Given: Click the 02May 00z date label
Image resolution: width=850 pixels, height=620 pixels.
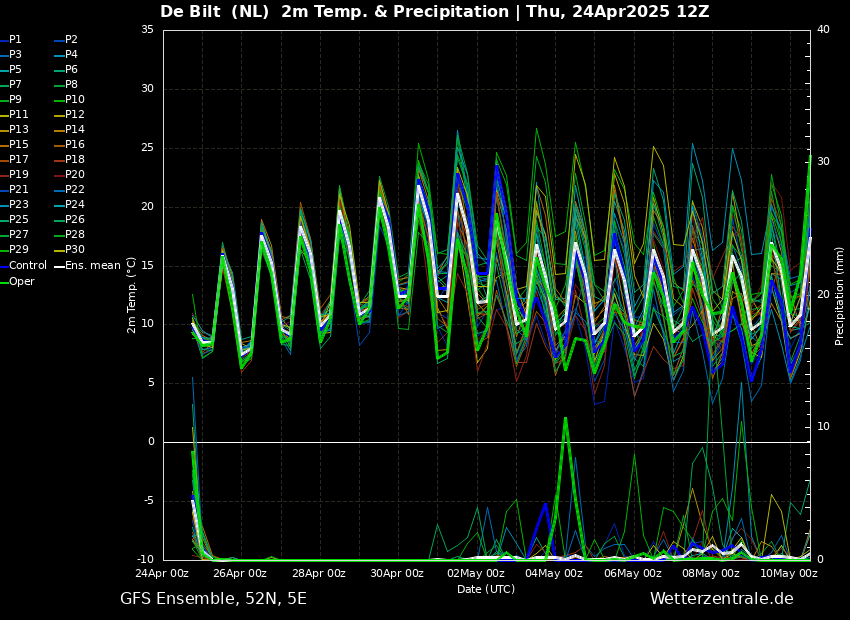Looking at the screenshot, I should (475, 574).
